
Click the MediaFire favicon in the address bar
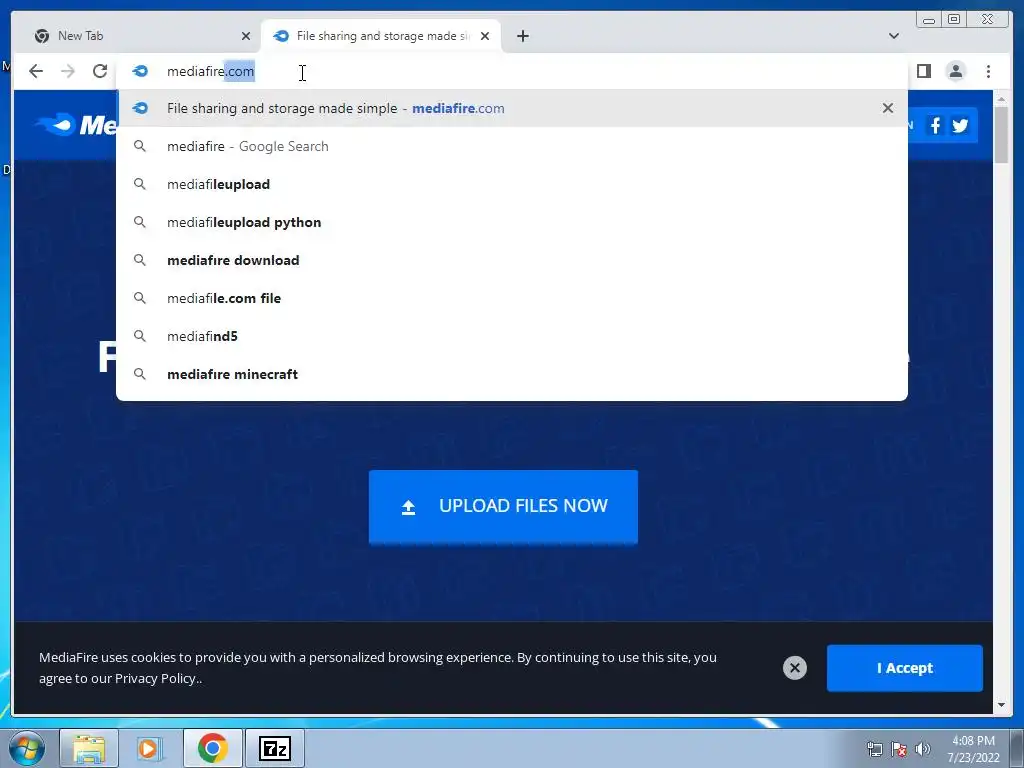pyautogui.click(x=140, y=71)
